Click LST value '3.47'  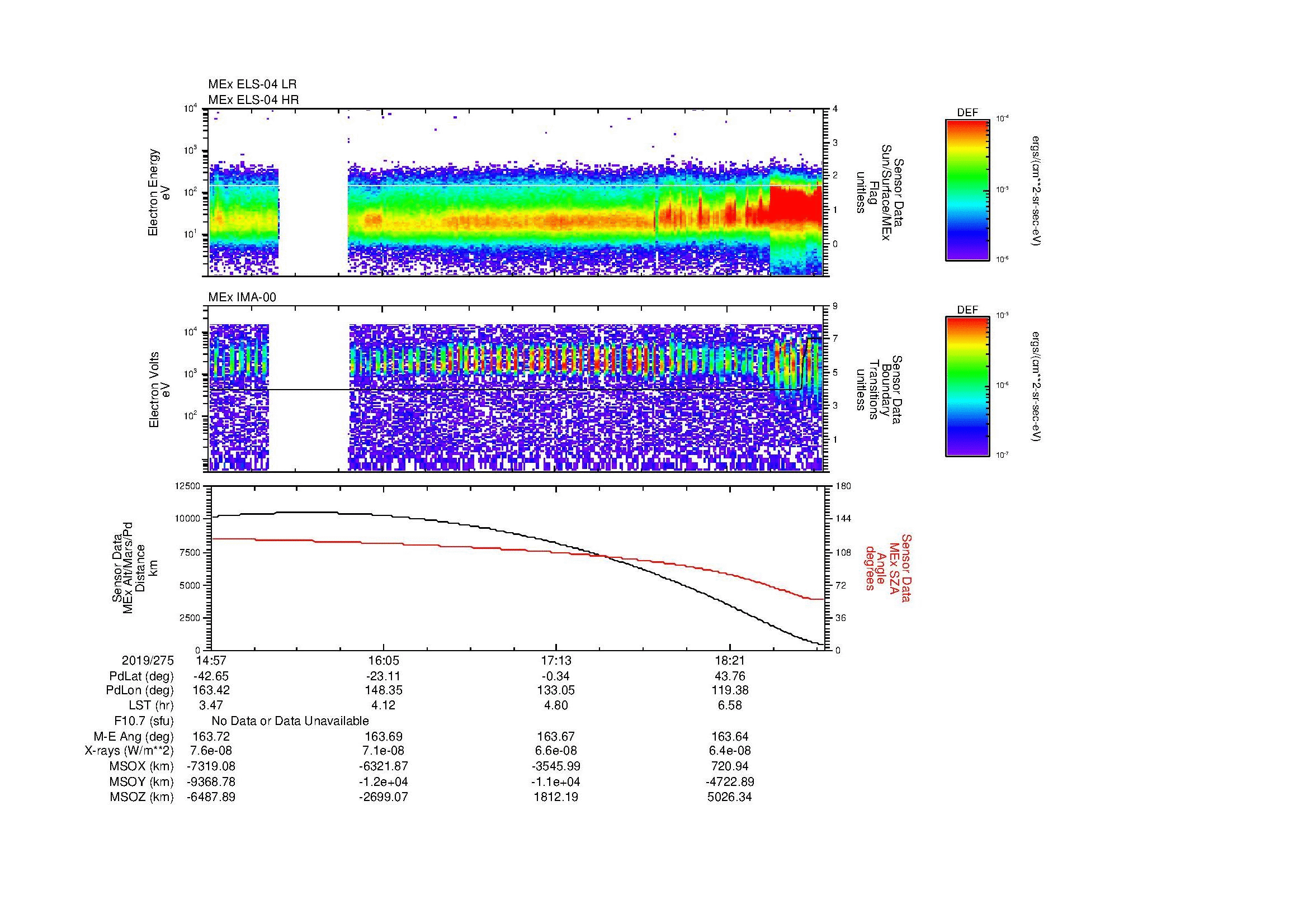[x=211, y=705]
